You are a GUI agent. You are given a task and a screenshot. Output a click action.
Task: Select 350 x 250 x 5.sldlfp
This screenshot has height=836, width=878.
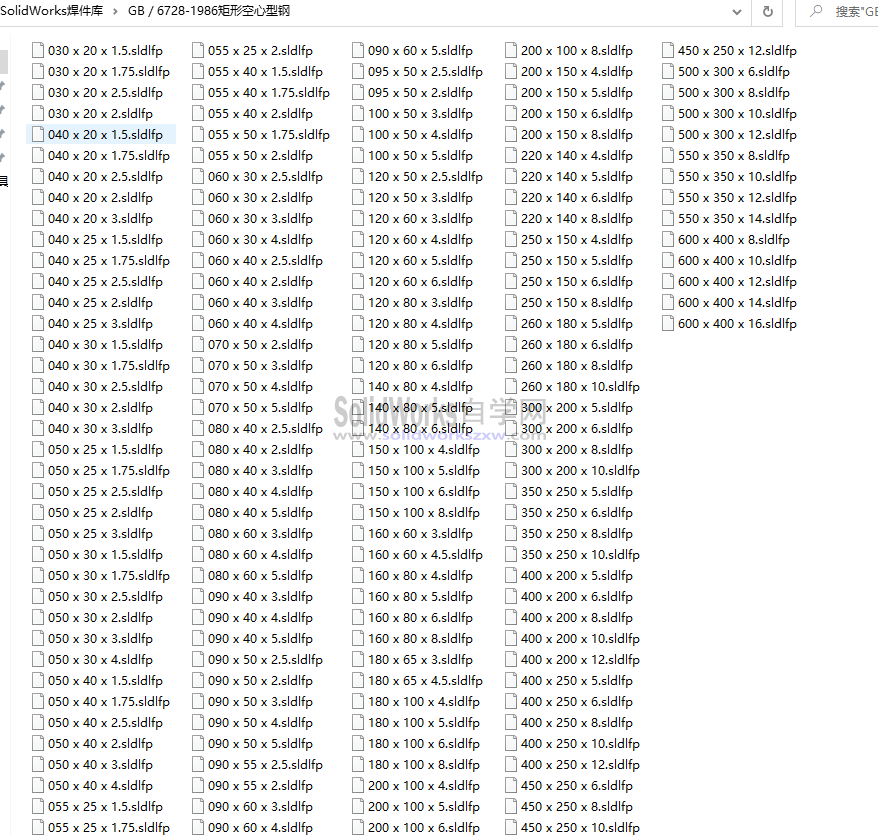pyautogui.click(x=569, y=492)
